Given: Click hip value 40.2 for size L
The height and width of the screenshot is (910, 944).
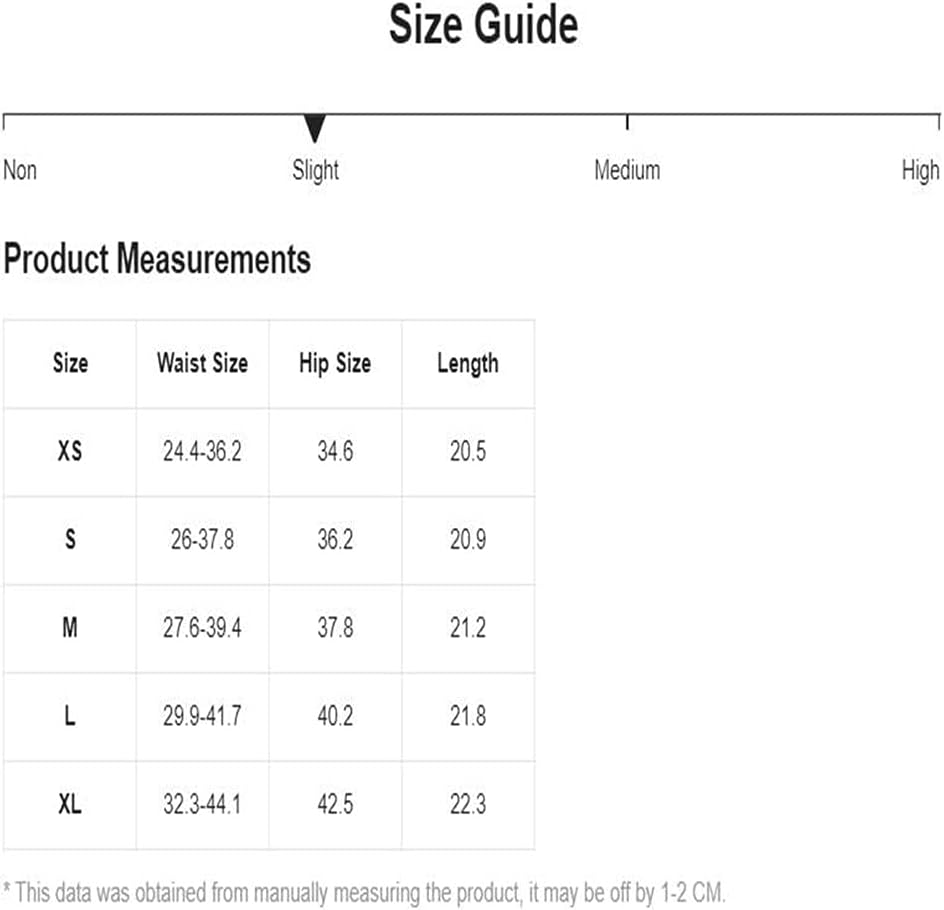Looking at the screenshot, I should pyautogui.click(x=335, y=716).
